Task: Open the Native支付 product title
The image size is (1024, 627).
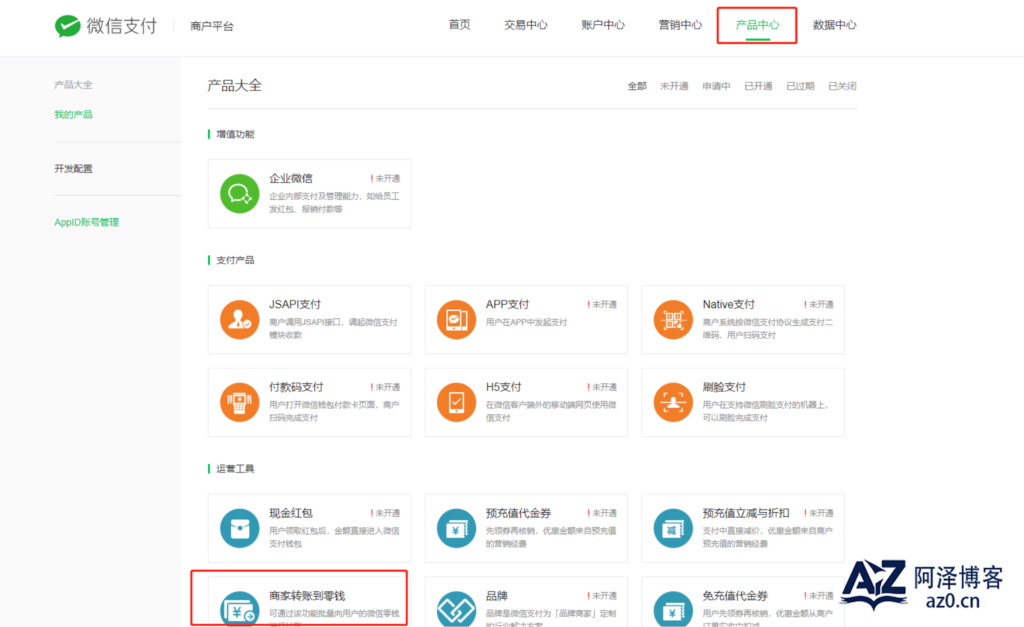Action: 729,304
